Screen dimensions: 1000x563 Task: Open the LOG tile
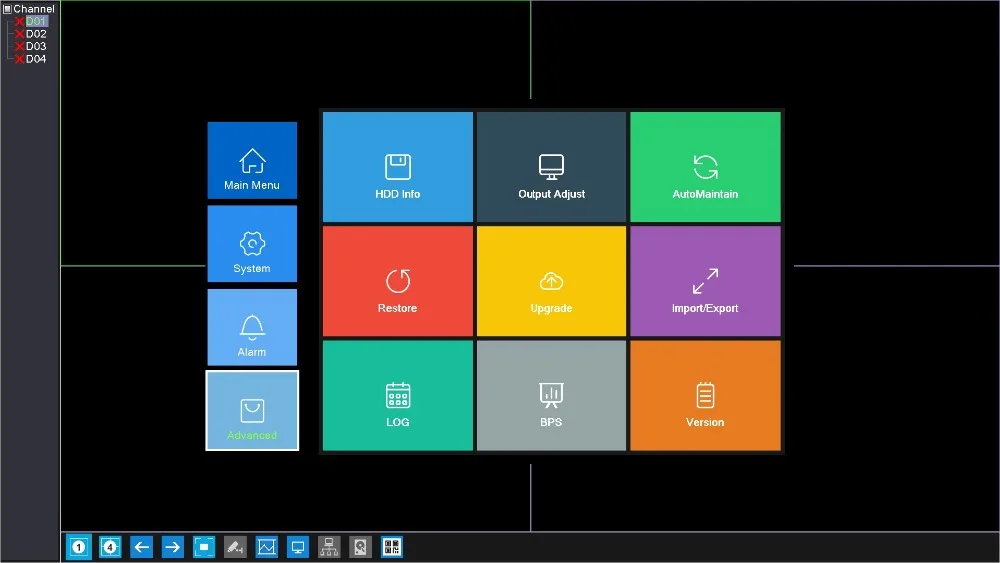click(397, 395)
